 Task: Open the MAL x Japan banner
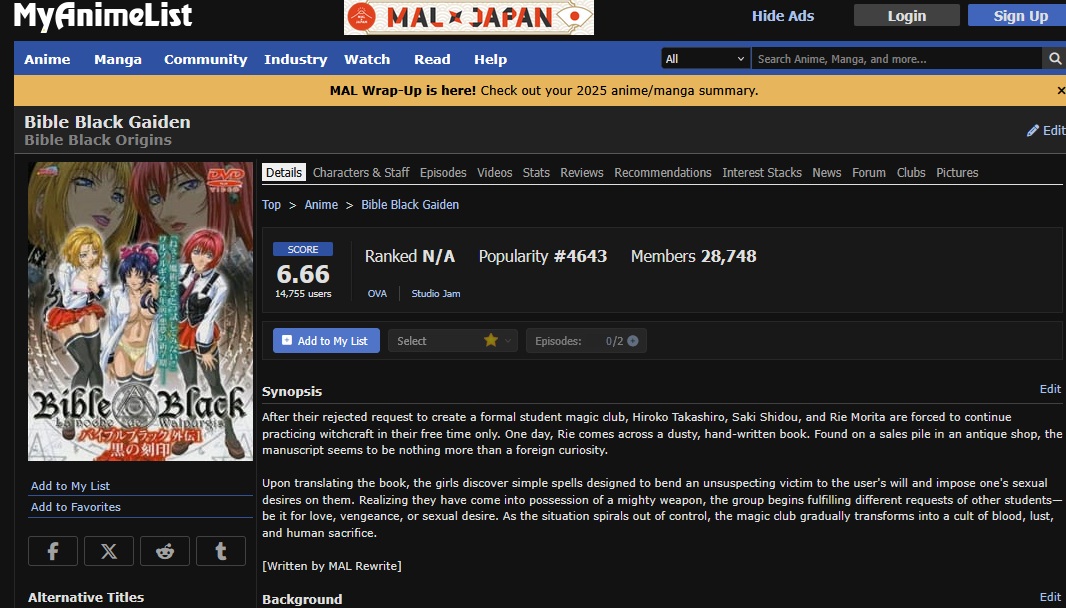(x=468, y=17)
